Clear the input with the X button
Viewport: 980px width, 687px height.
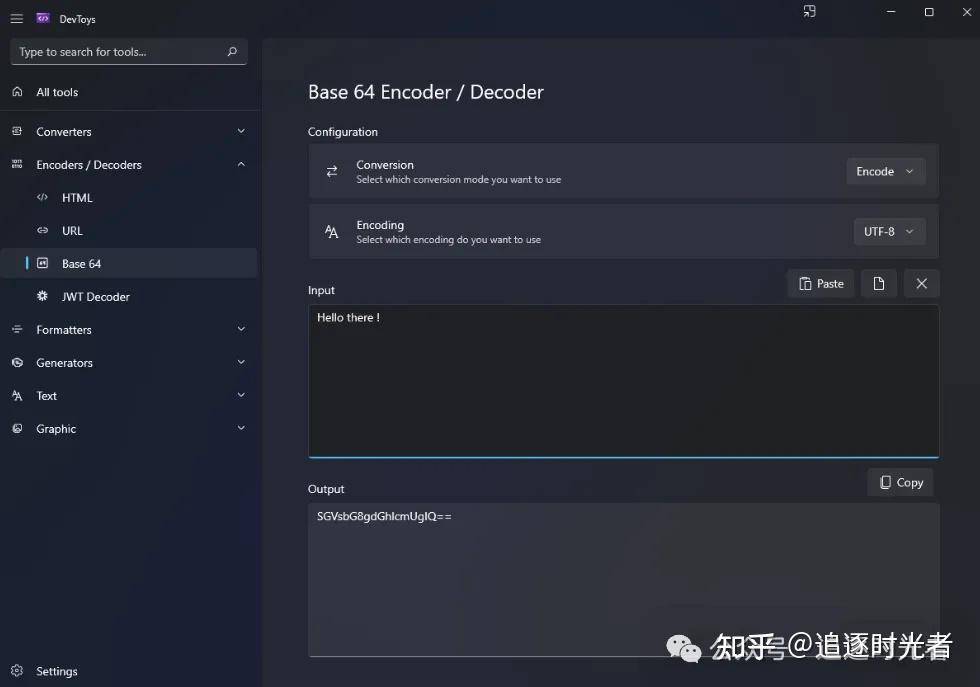coord(921,284)
